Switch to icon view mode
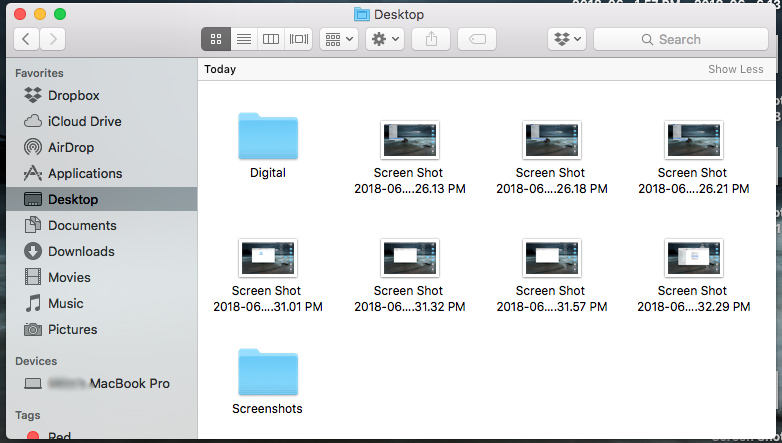This screenshot has height=443, width=782. [x=216, y=39]
